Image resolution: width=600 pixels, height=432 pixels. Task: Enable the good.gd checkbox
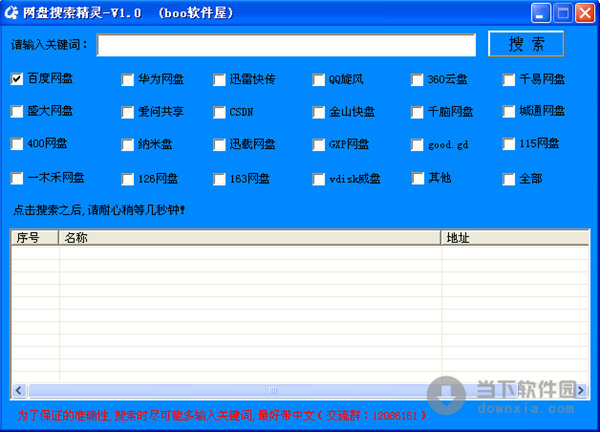click(417, 145)
